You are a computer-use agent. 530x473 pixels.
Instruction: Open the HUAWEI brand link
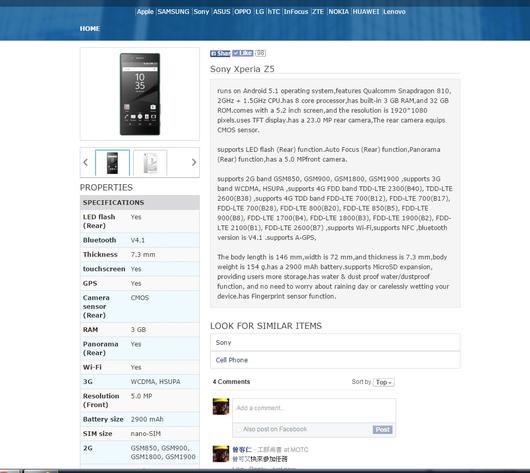pos(366,12)
